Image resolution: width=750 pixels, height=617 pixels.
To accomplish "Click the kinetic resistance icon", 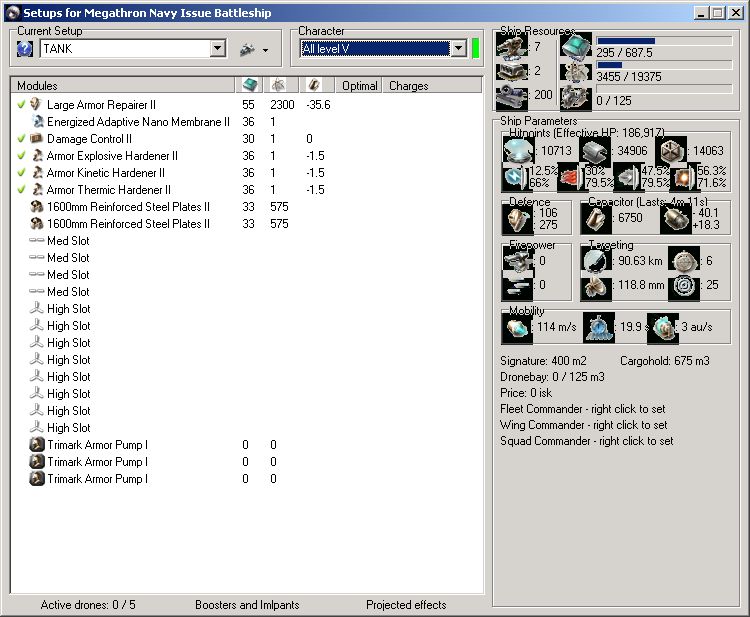I will click(x=627, y=176).
